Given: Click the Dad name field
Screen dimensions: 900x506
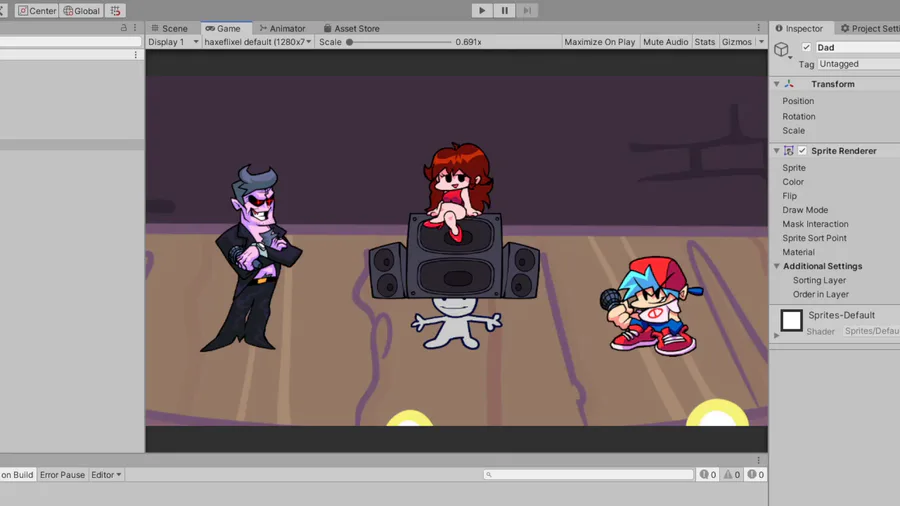Looking at the screenshot, I should pos(858,47).
